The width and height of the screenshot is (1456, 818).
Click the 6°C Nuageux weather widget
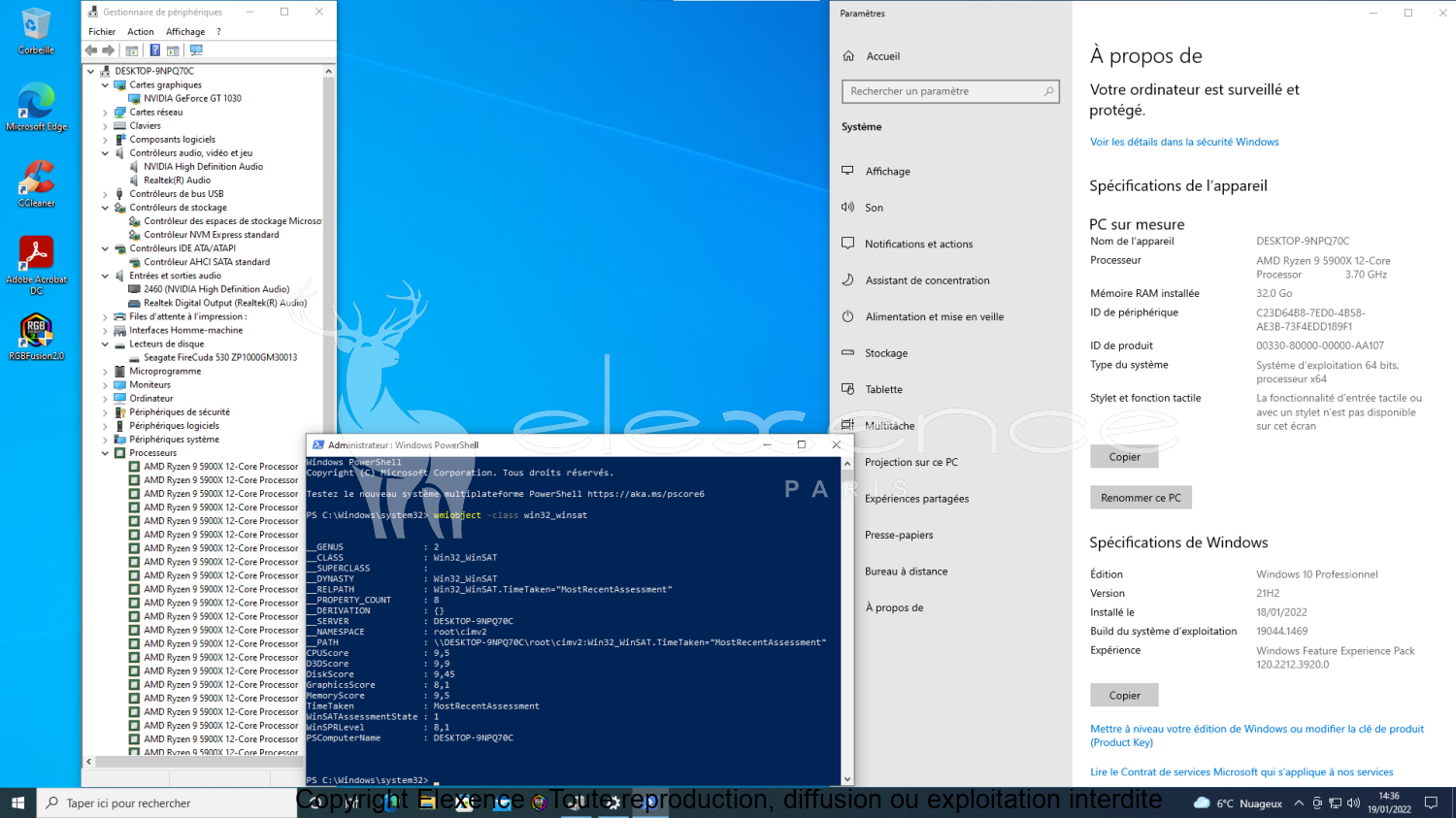[x=1238, y=802]
